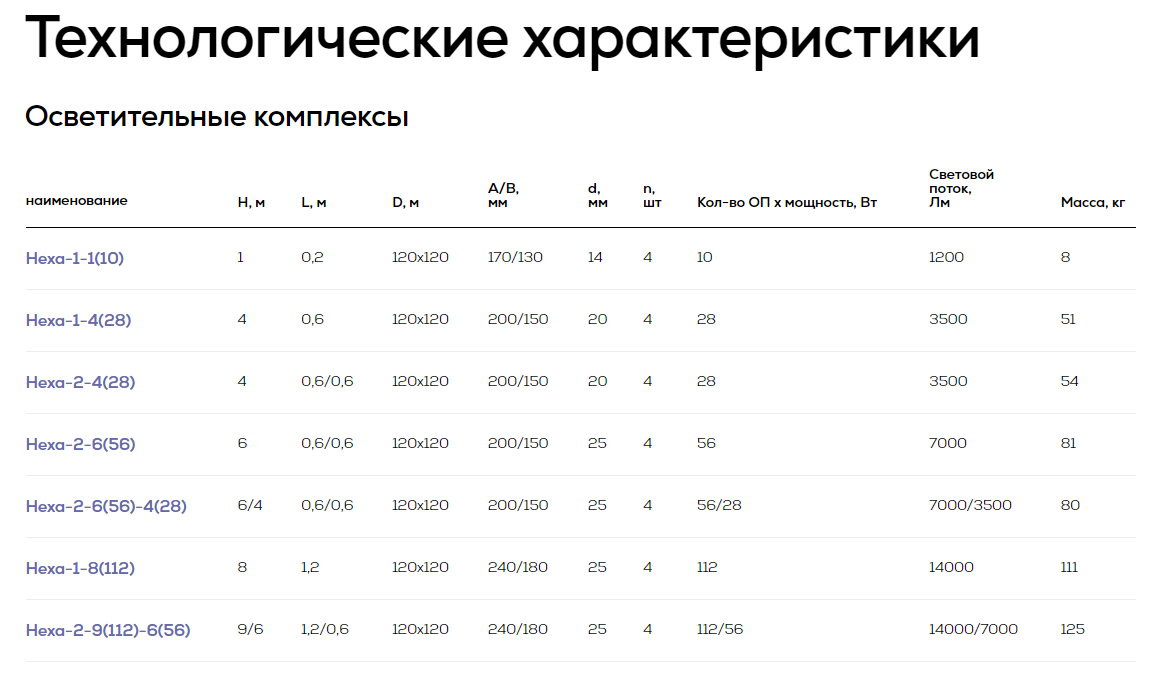Open the Неха-1-4(28) product link
This screenshot has height=677, width=1155.
click(x=78, y=320)
